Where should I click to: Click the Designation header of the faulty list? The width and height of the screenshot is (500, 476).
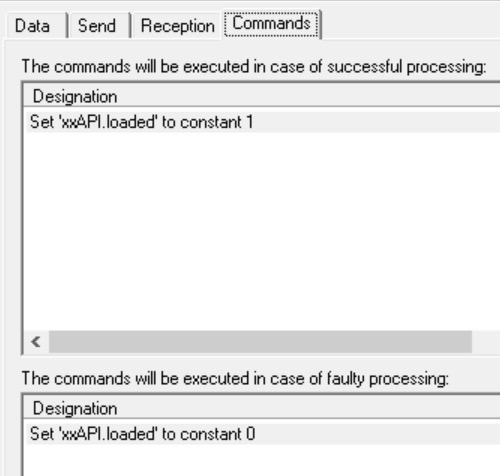click(x=75, y=409)
